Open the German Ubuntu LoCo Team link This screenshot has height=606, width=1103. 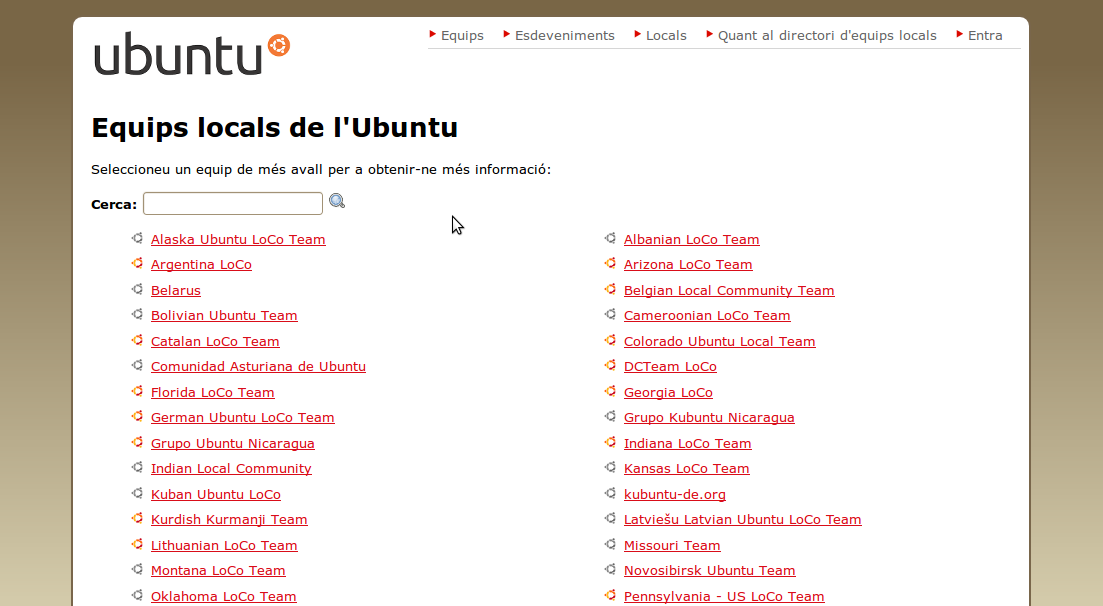click(243, 417)
